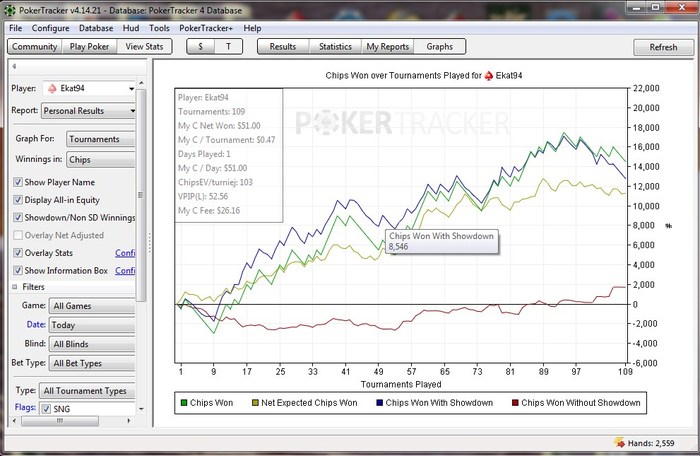Toggle Showdown/Non SD Winnings checkbox

click(18, 218)
